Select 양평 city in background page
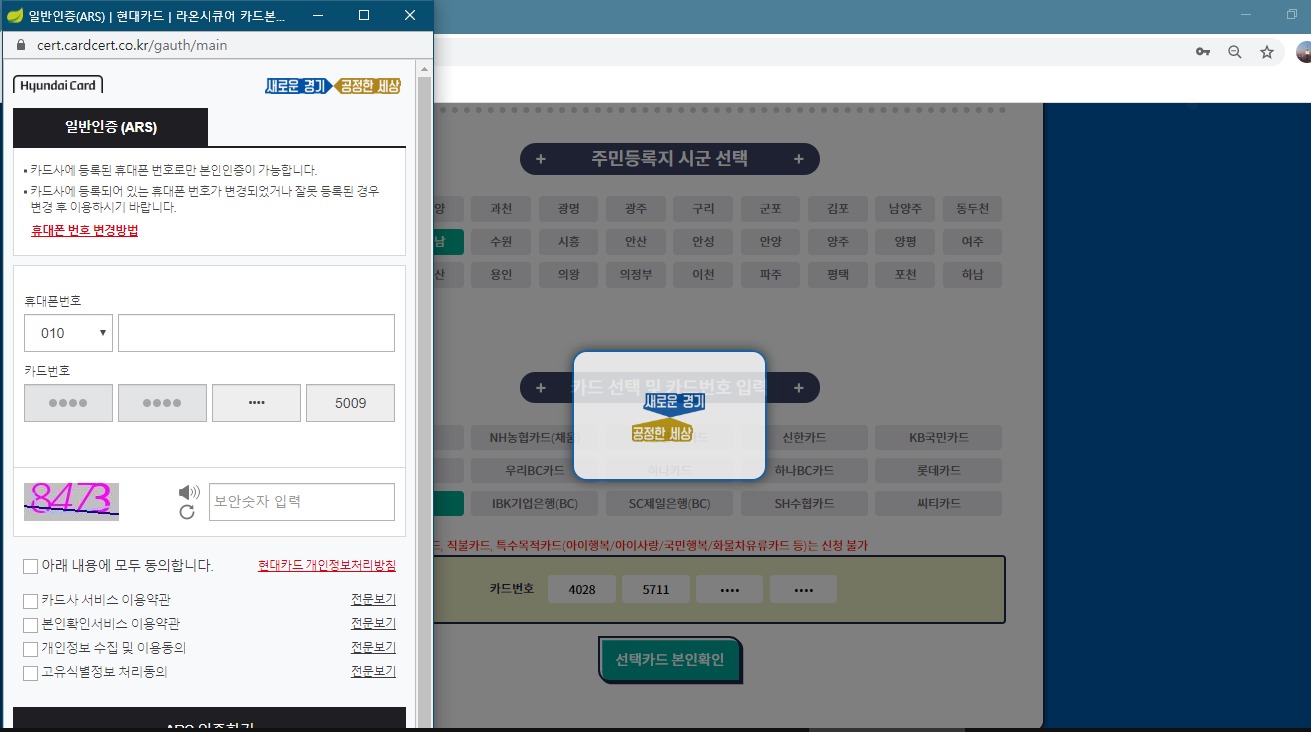This screenshot has width=1311, height=732. pos(905,242)
